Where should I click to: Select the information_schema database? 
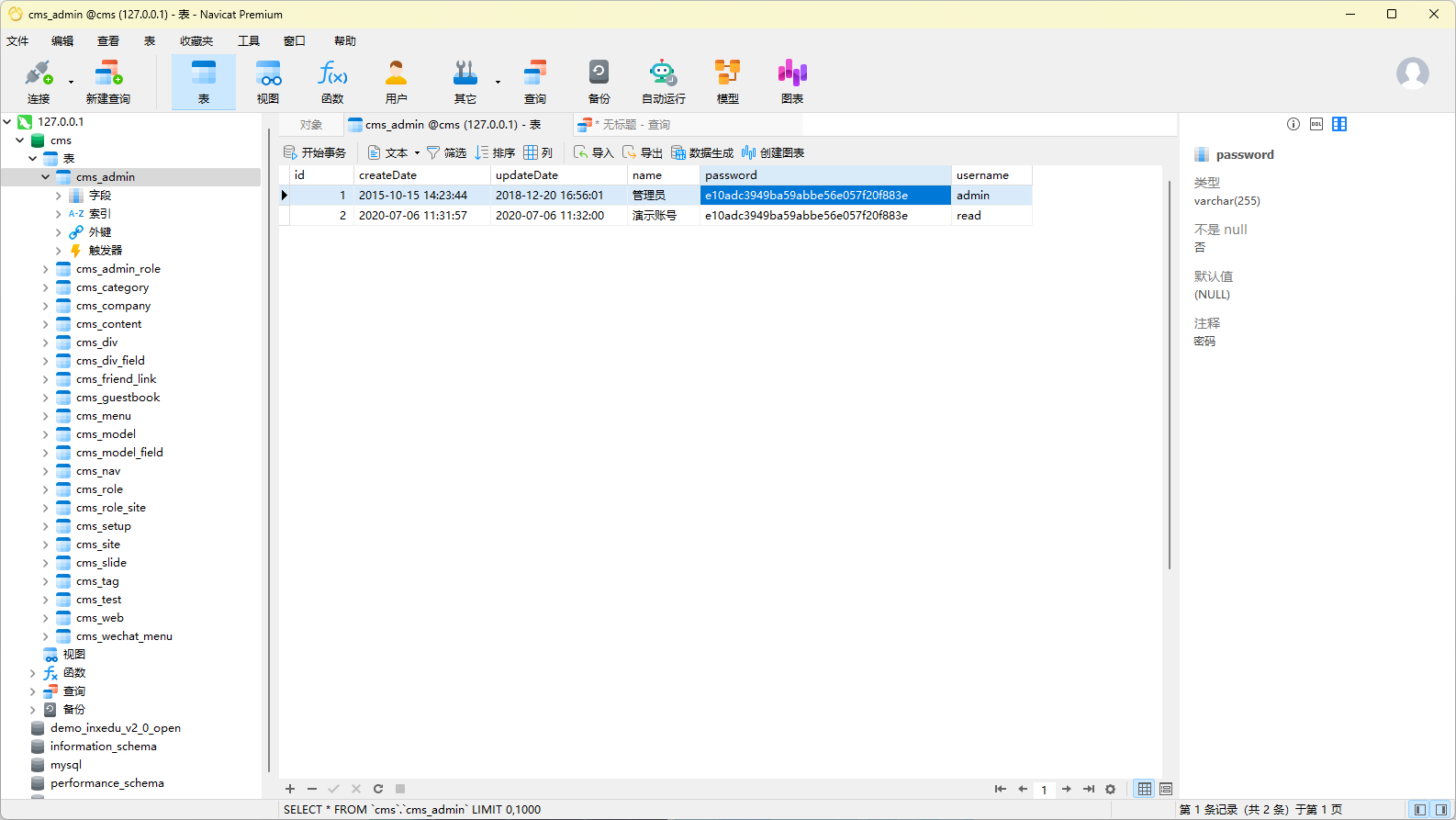[103, 746]
